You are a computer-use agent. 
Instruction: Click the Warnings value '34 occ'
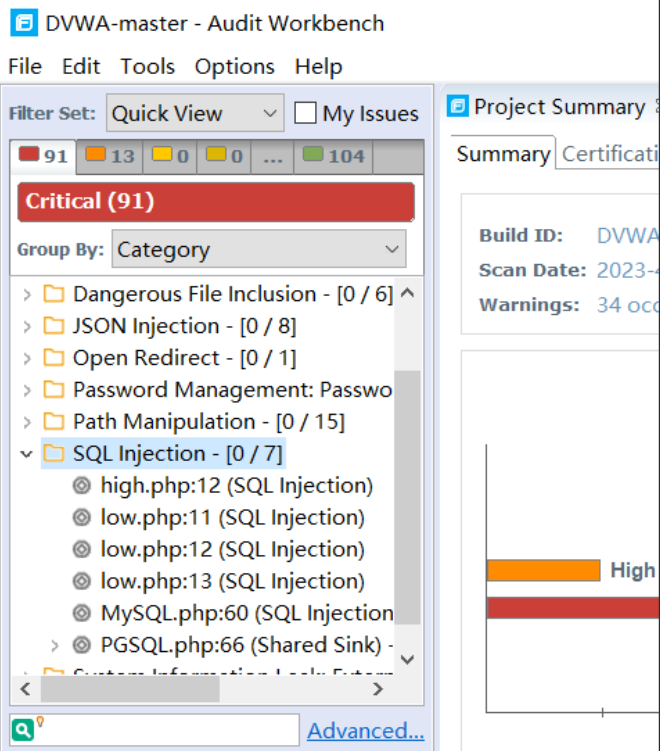628,305
